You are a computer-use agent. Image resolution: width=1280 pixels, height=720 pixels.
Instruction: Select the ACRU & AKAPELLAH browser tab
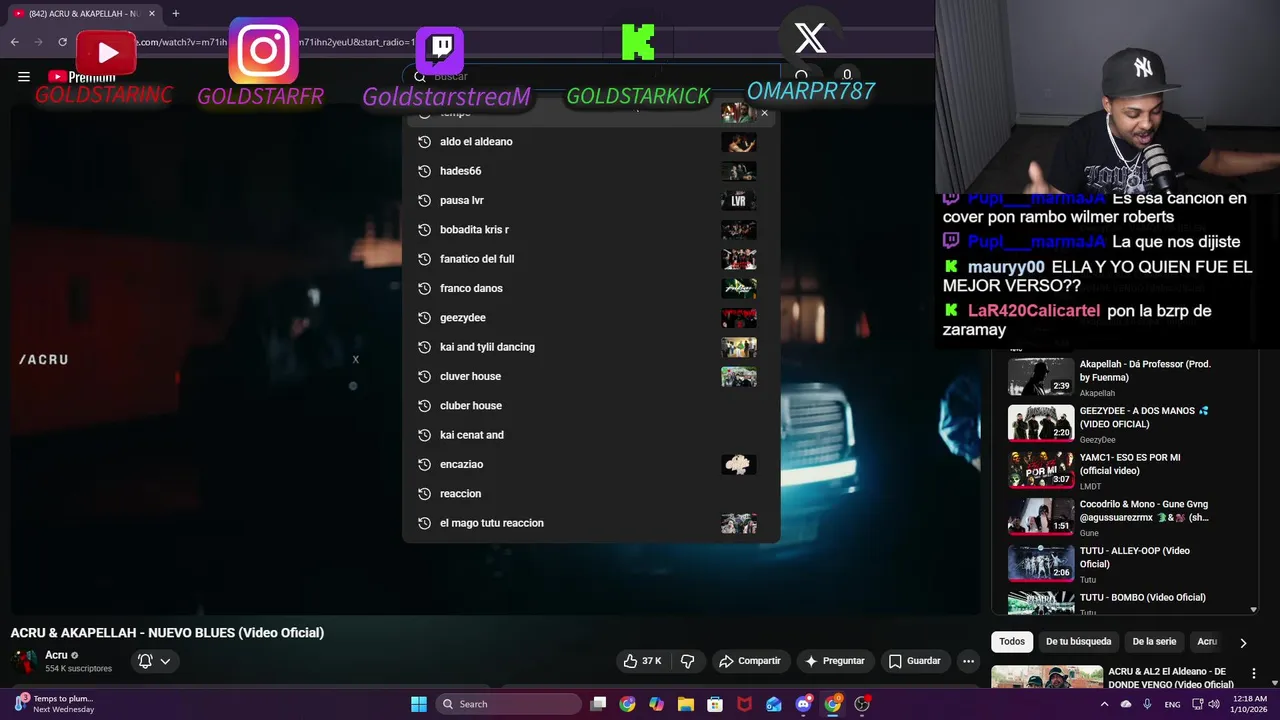(84, 13)
